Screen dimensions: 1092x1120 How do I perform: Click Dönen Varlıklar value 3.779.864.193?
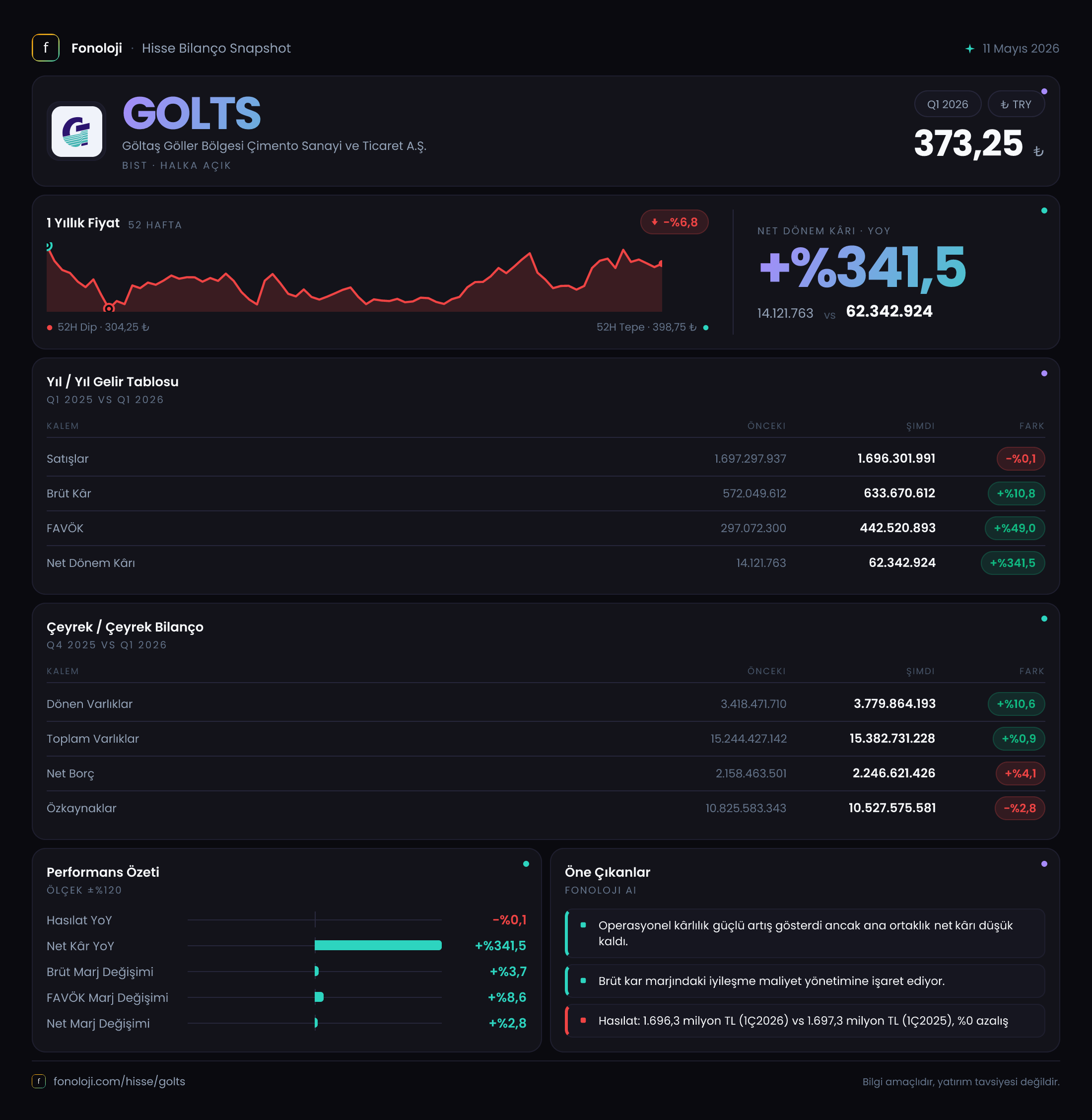(895, 704)
